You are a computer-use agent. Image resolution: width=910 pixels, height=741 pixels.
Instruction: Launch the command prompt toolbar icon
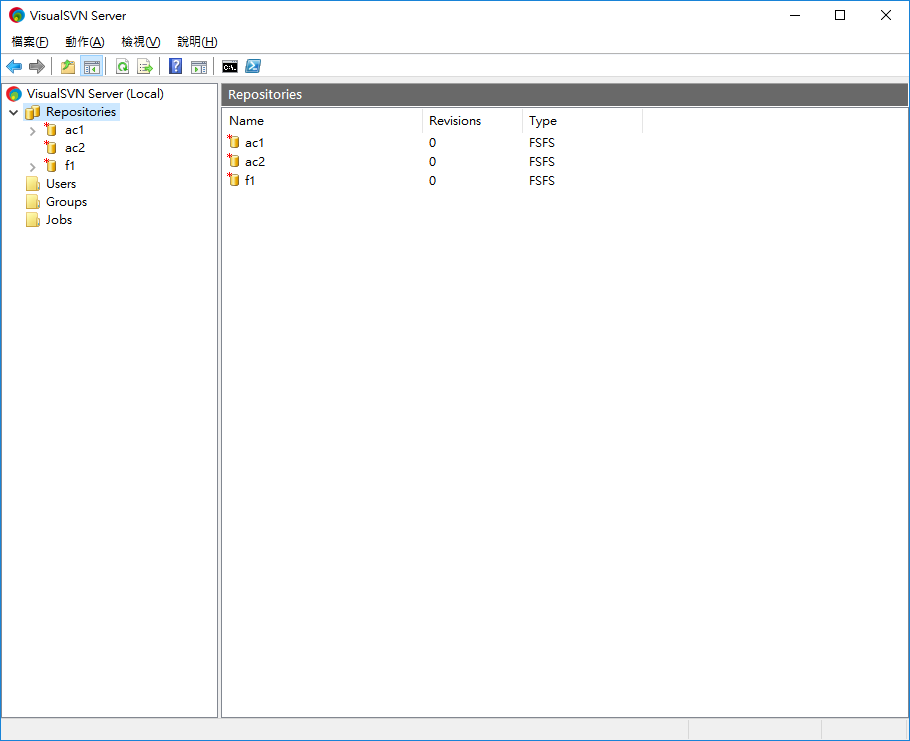[x=230, y=67]
